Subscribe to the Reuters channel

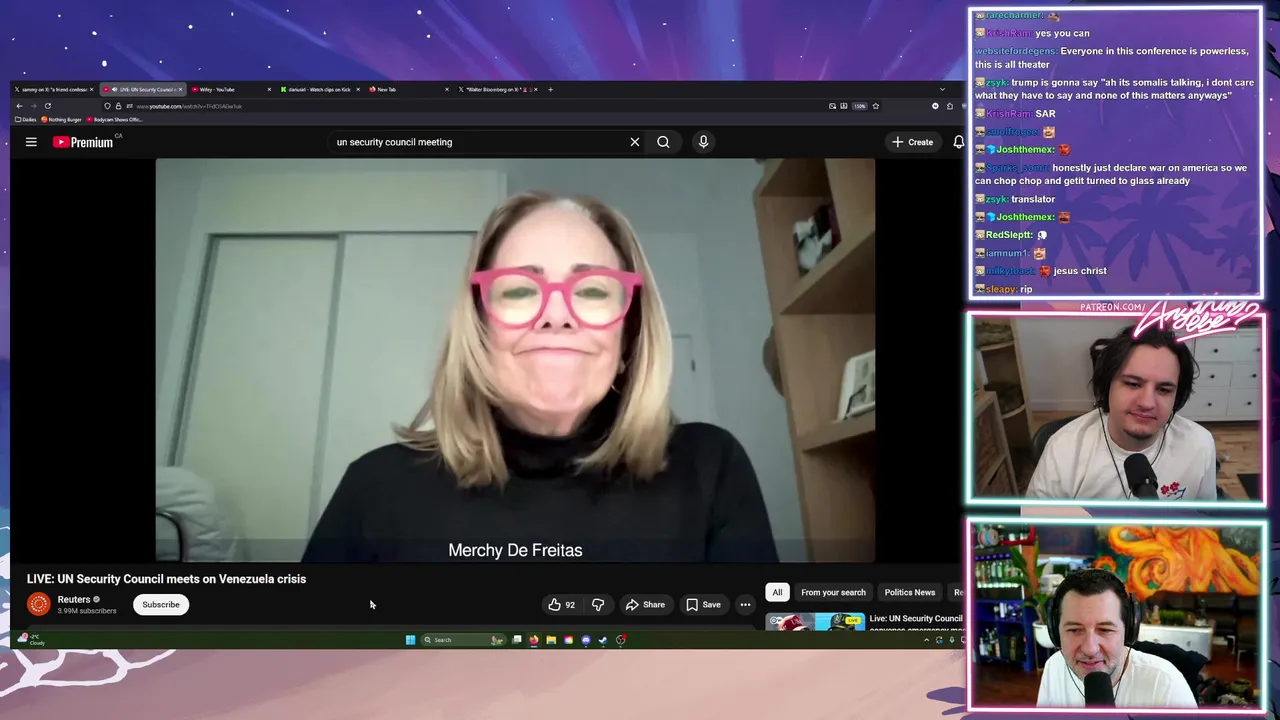(x=161, y=604)
